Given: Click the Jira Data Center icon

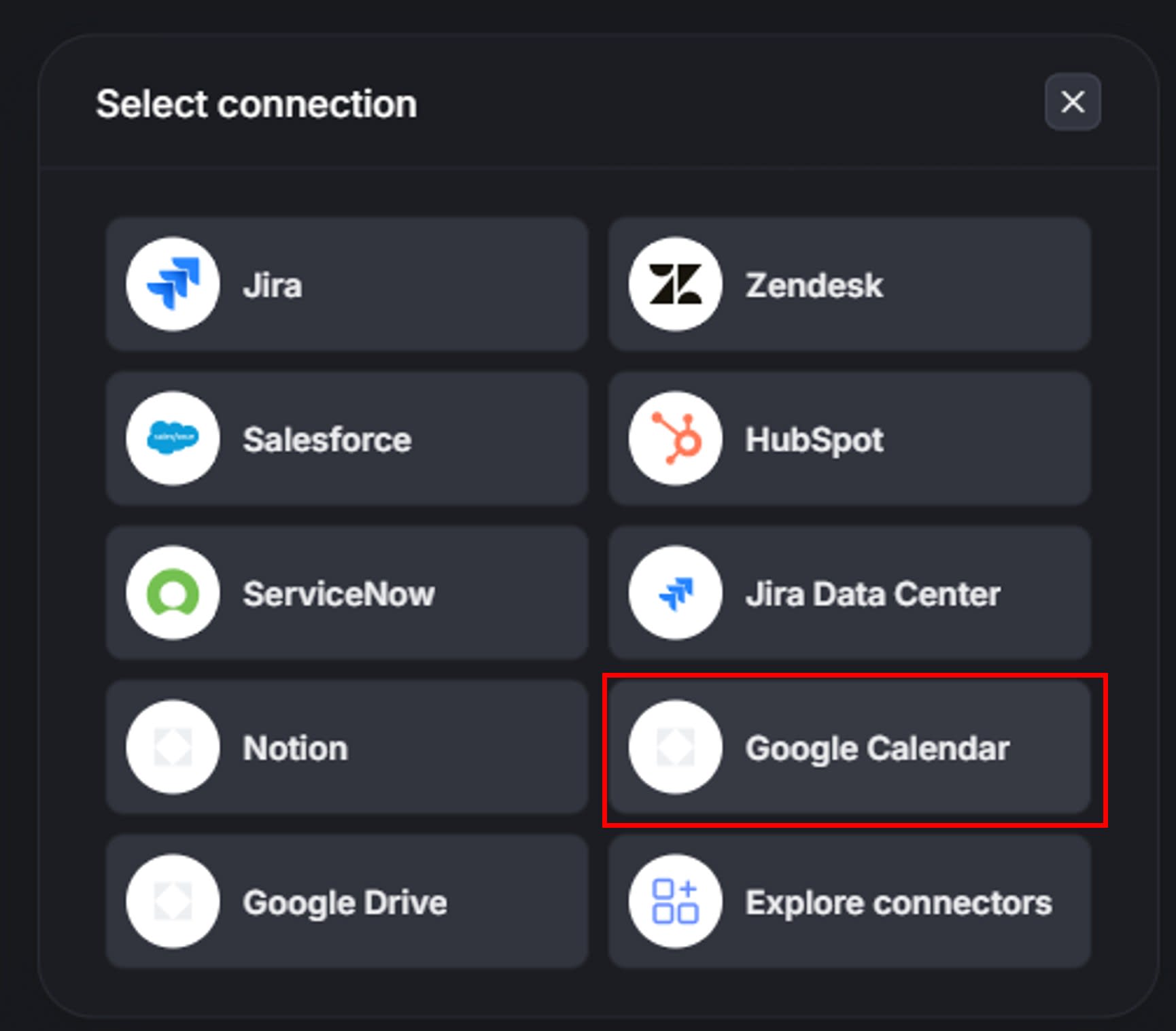Looking at the screenshot, I should pyautogui.click(x=674, y=593).
